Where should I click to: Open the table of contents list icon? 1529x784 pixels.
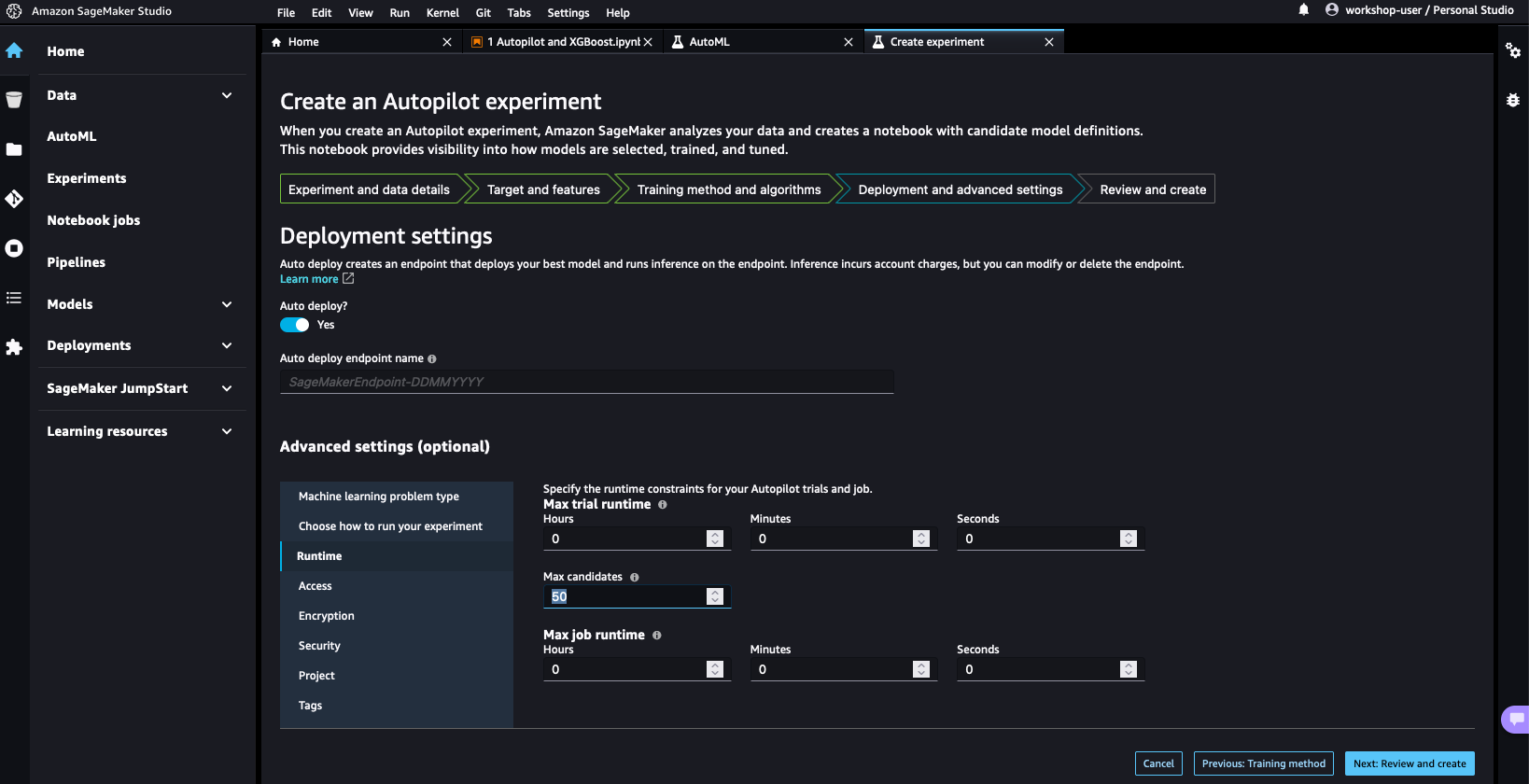tap(14, 298)
